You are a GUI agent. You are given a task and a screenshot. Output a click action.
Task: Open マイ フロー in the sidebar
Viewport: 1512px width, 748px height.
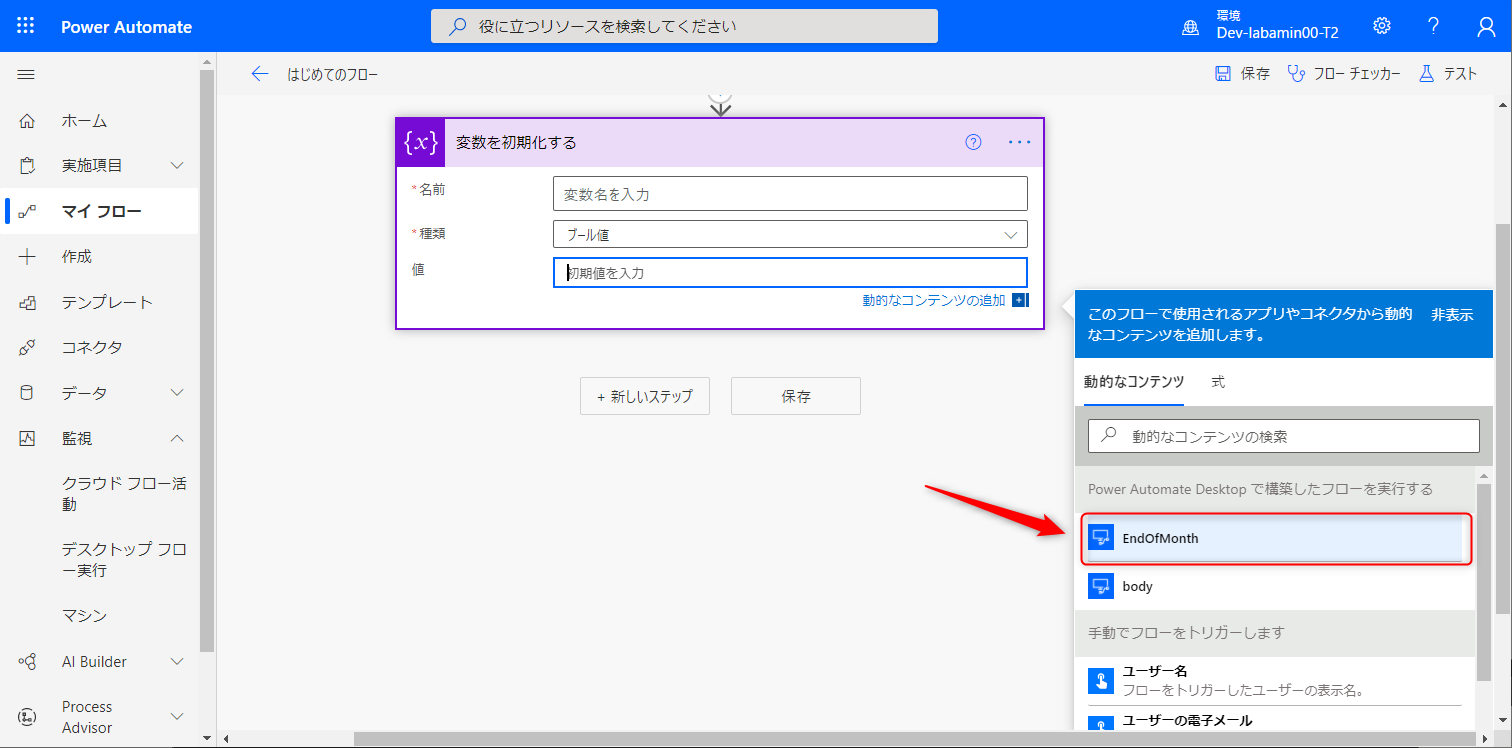tap(100, 211)
